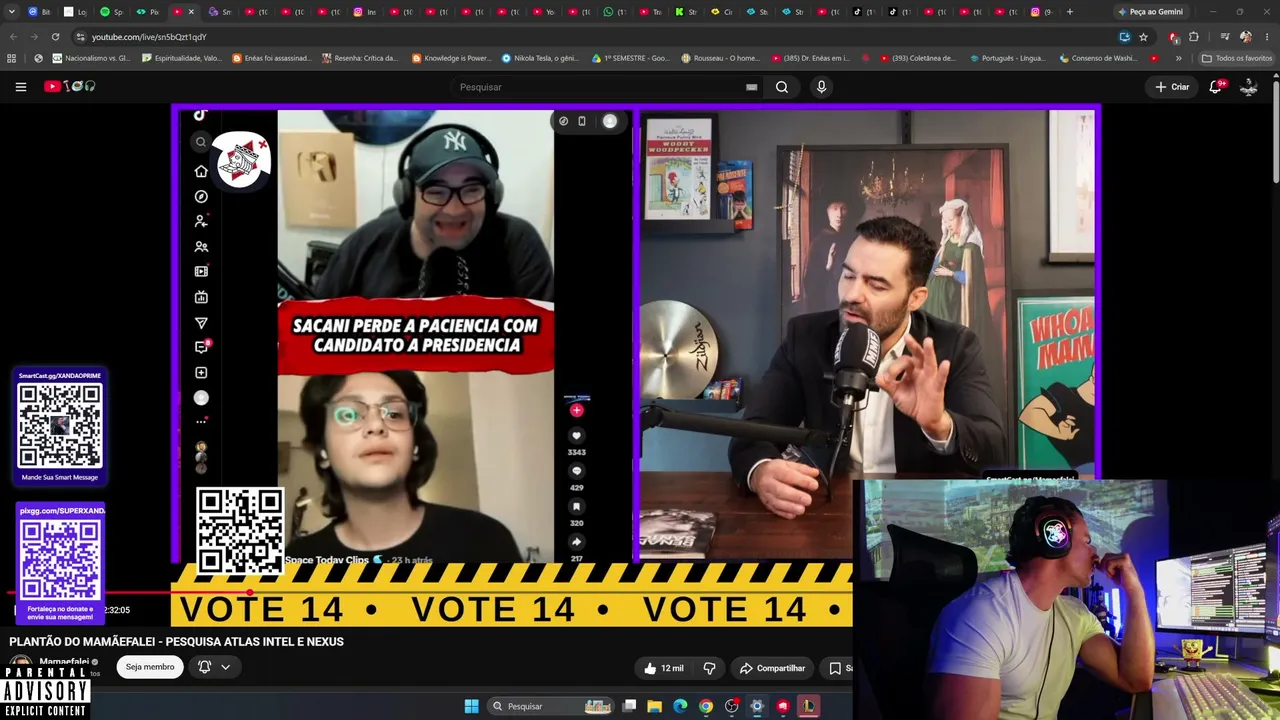Open Rousseau - O home... bookmark
1280x720 pixels.
(x=721, y=58)
